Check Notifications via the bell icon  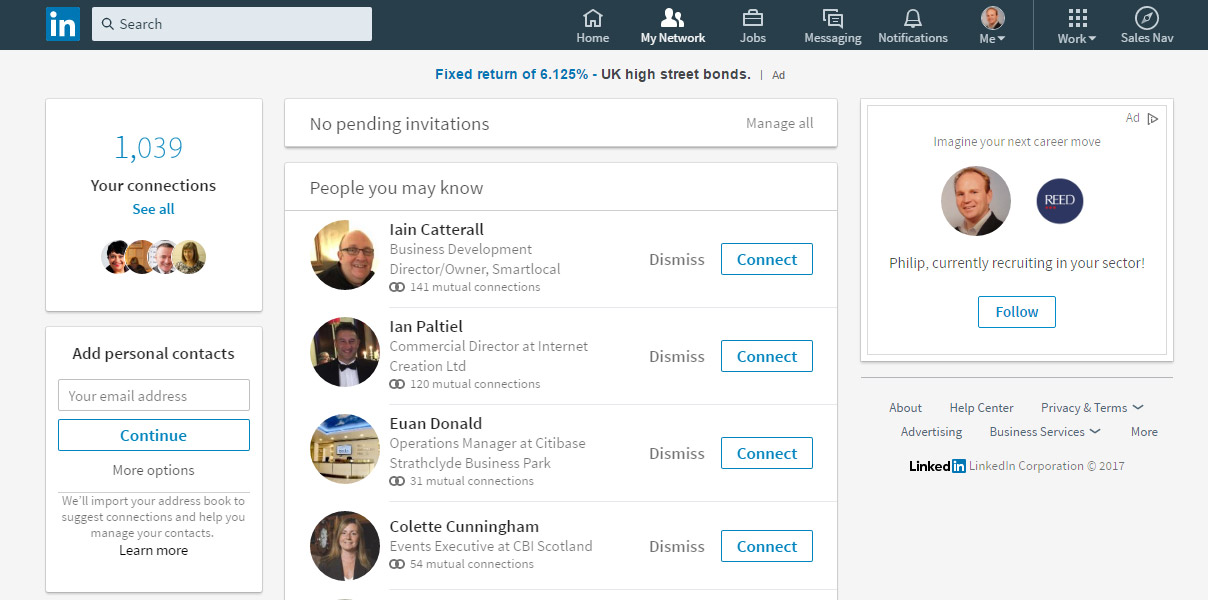[x=912, y=18]
